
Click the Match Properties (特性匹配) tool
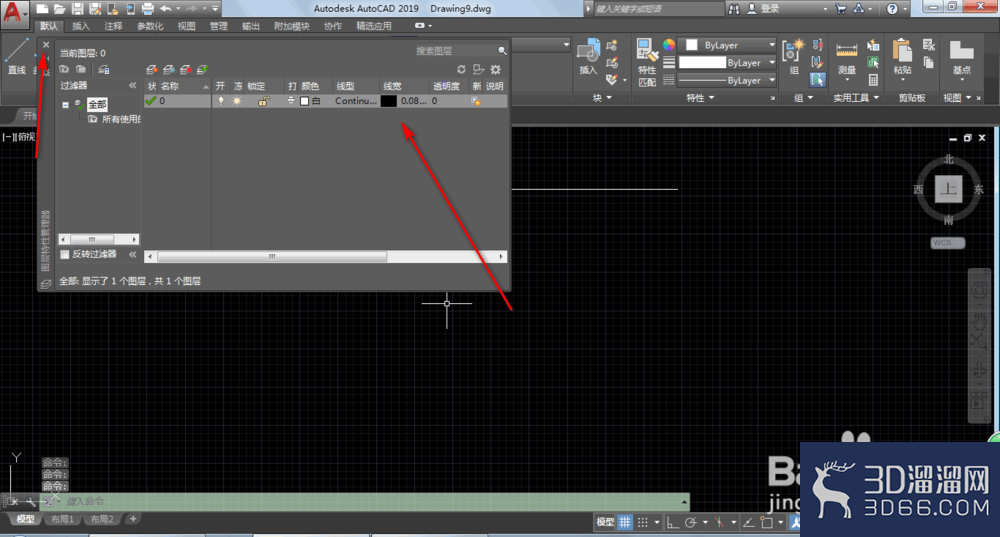pos(647,62)
